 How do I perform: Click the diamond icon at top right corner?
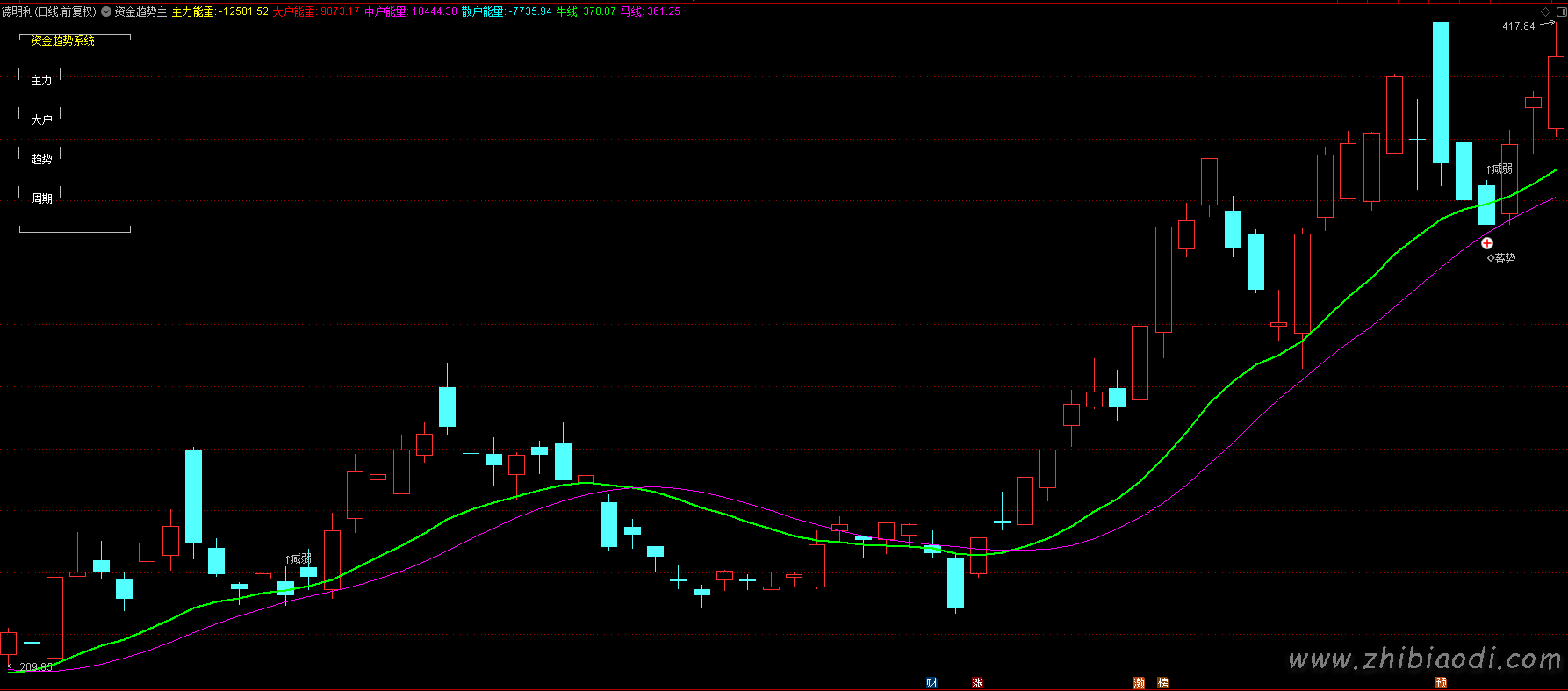point(1546,11)
